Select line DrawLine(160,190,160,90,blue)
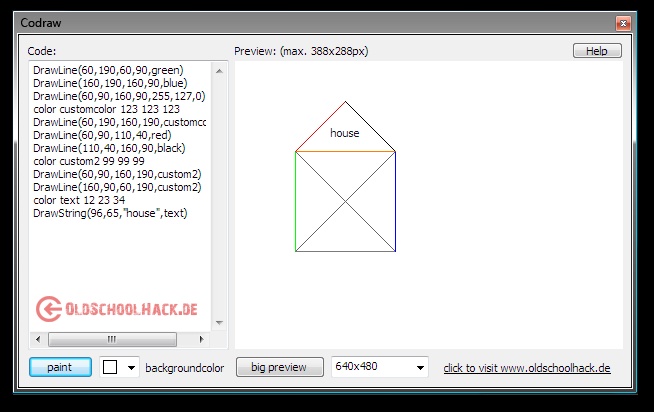This screenshot has width=654, height=412. pos(110,83)
